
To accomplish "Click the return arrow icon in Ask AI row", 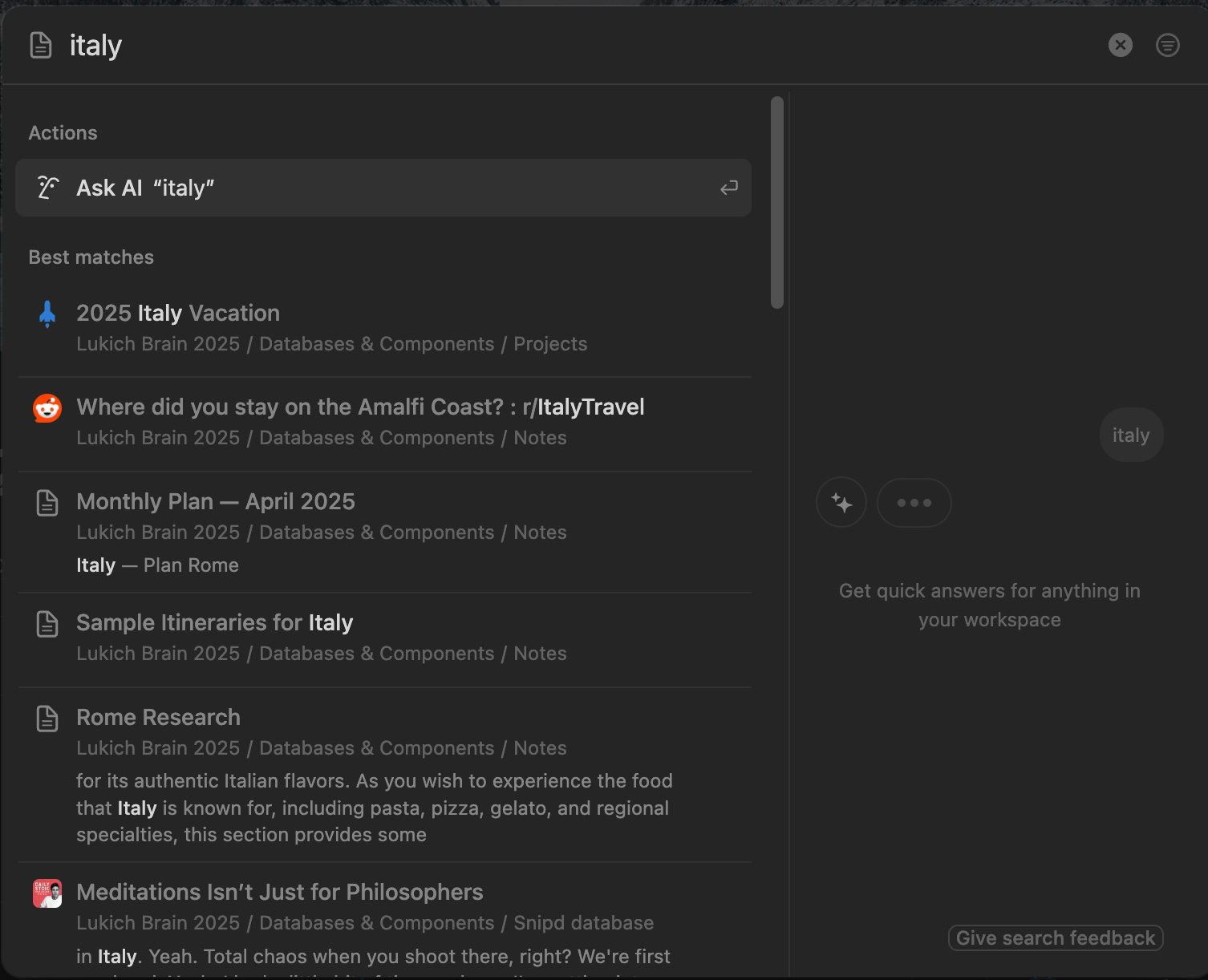I will pyautogui.click(x=728, y=188).
